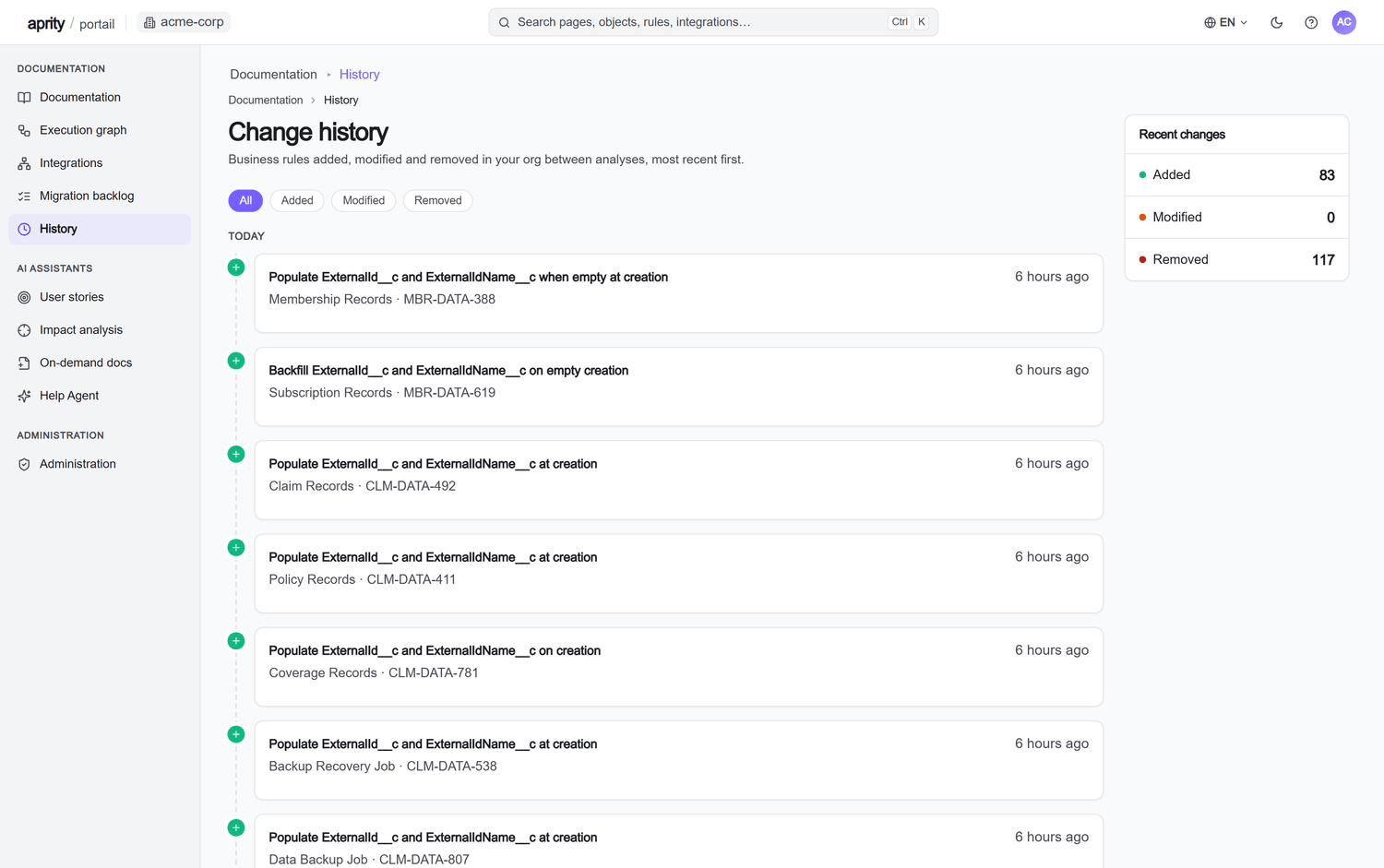Open the help question mark icon
The width and height of the screenshot is (1384, 868).
click(x=1311, y=22)
